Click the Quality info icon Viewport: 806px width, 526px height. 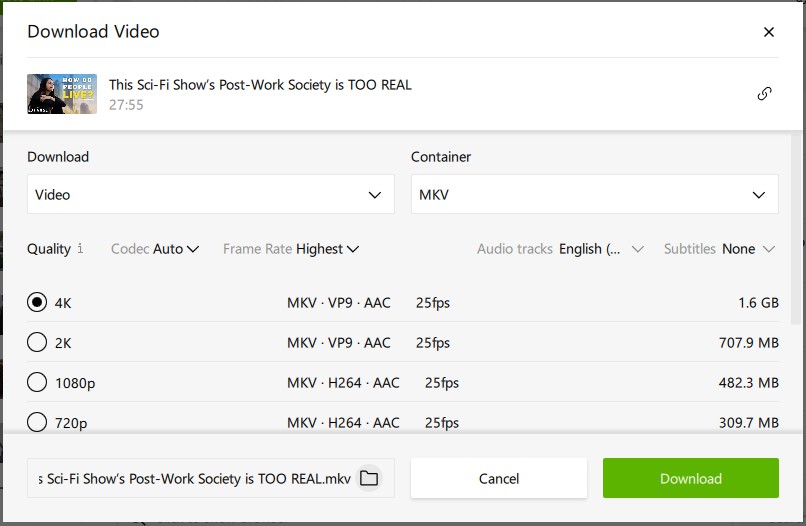80,249
